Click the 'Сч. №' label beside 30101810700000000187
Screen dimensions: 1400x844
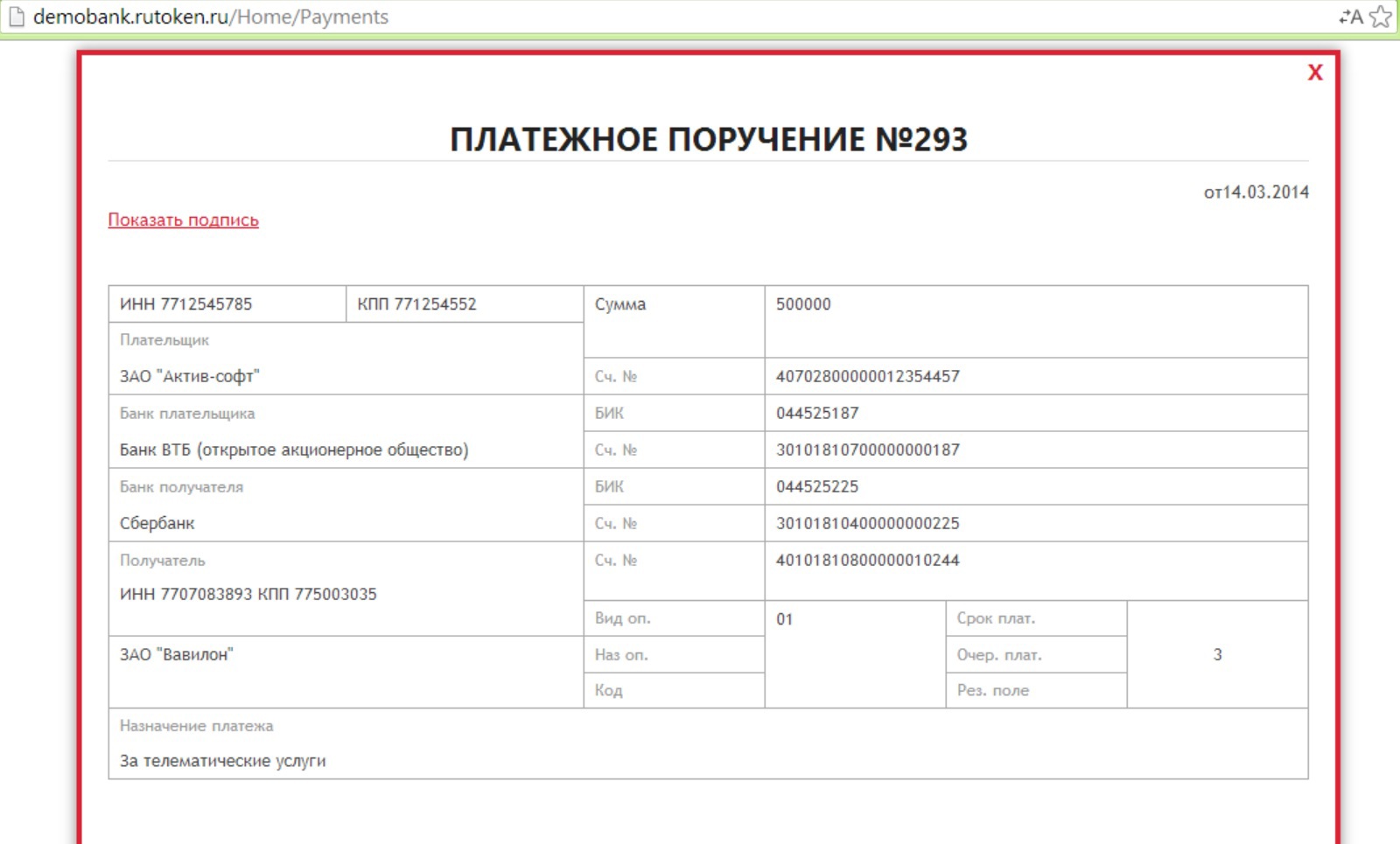[616, 450]
